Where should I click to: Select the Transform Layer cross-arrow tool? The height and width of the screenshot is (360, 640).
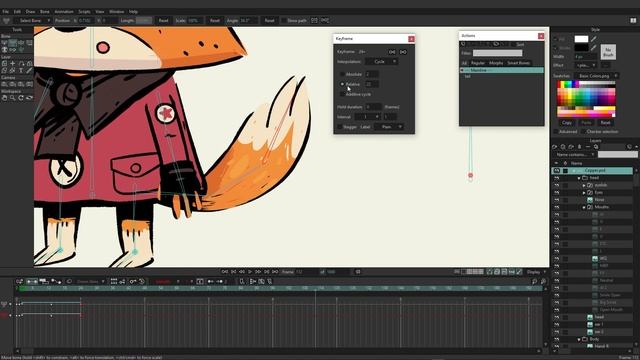coord(13,64)
